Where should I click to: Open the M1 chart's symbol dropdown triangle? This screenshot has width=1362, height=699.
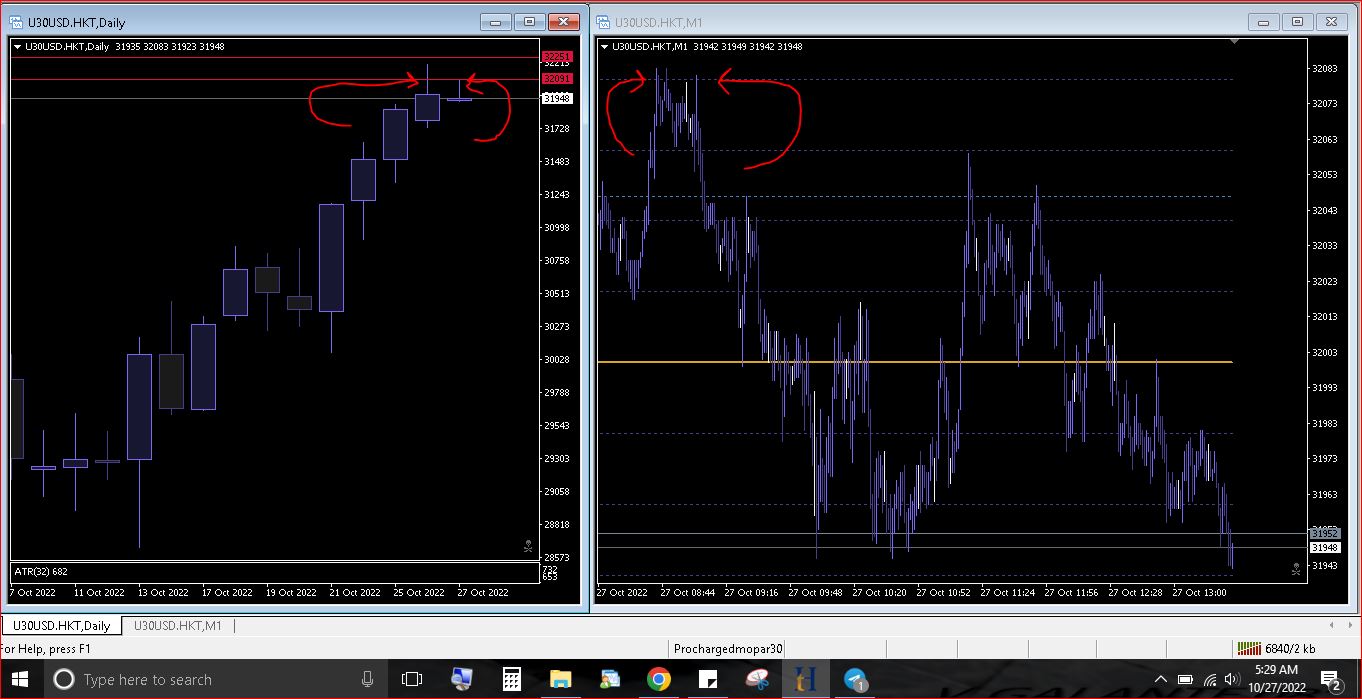(604, 46)
